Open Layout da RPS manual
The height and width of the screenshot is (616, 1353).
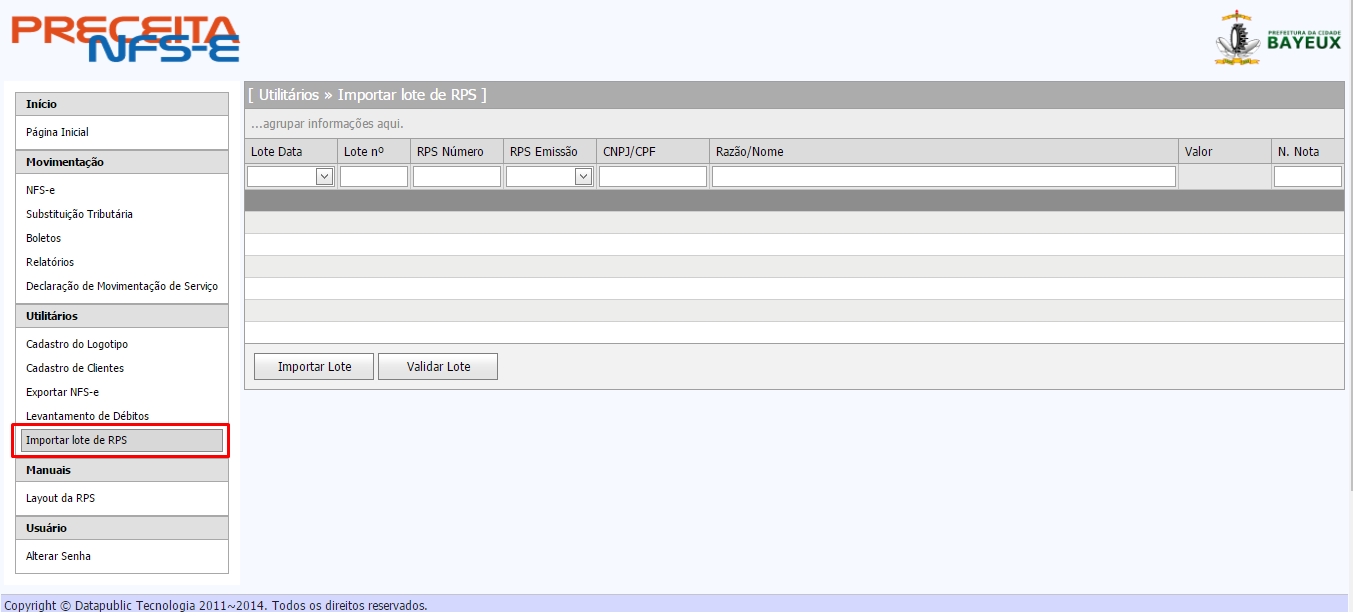[60, 498]
